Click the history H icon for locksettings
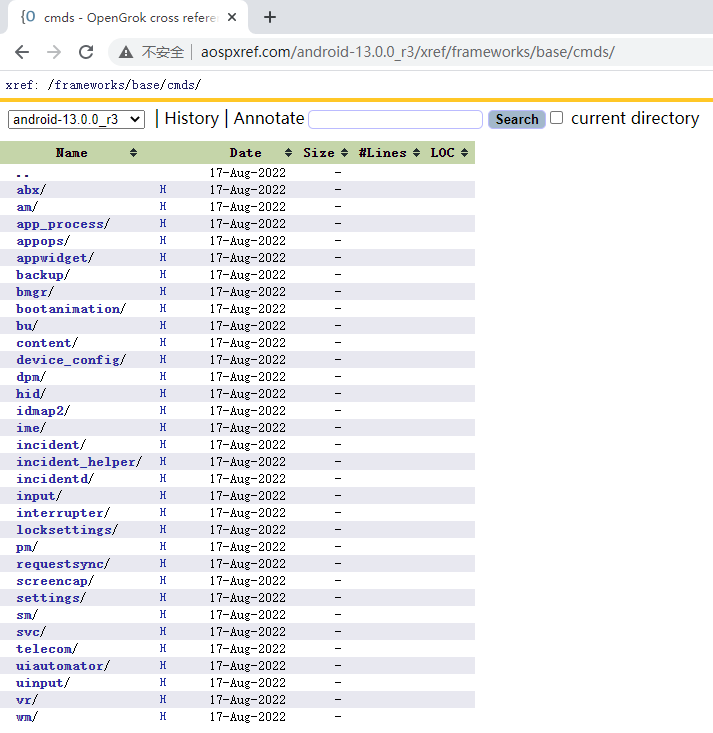This screenshot has width=713, height=733. (163, 529)
